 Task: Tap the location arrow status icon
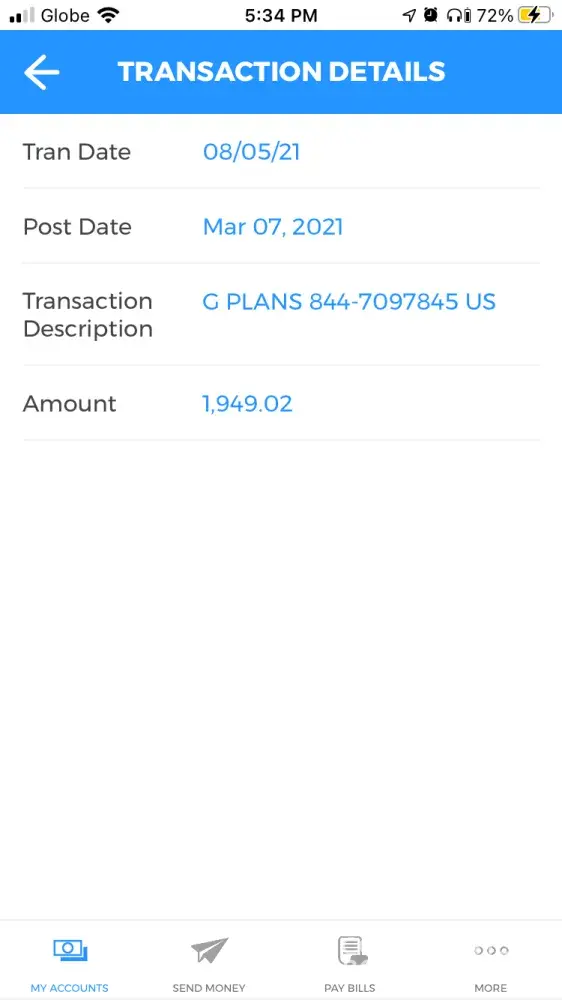point(410,15)
